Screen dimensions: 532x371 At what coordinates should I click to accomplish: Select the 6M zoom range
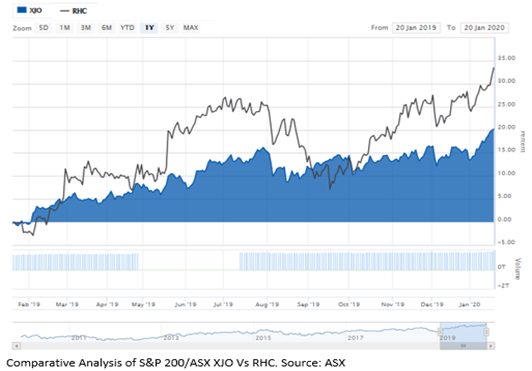[x=107, y=28]
